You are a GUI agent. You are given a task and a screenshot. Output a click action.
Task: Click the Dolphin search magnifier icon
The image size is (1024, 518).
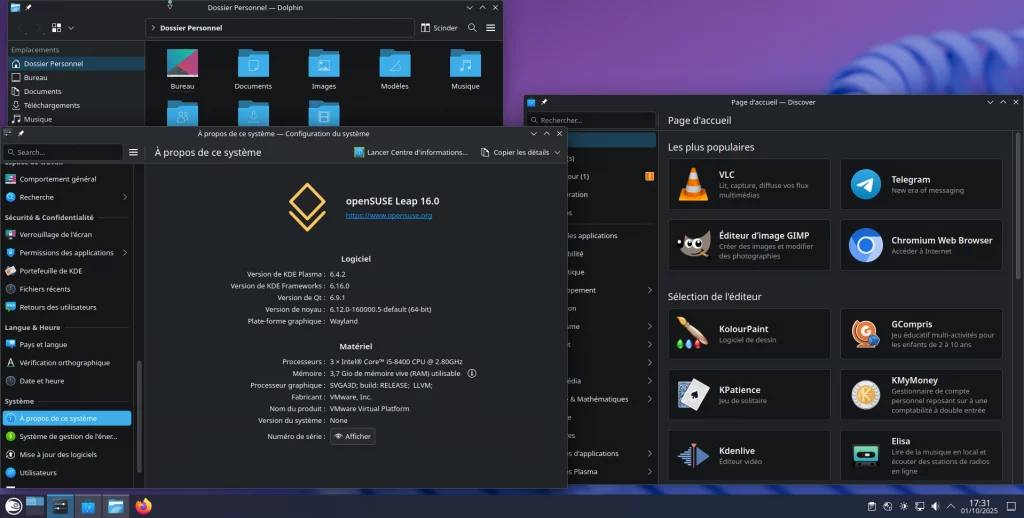(472, 28)
